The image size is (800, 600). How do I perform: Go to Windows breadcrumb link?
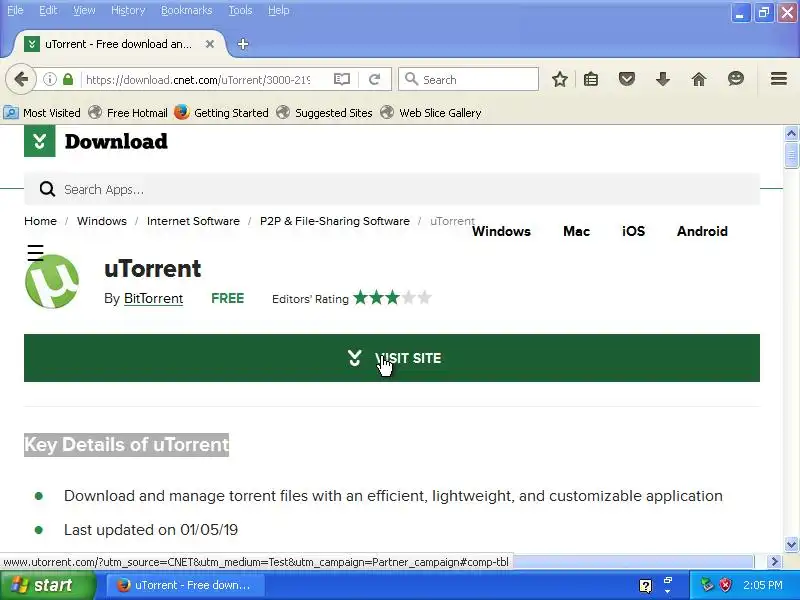pos(102,221)
